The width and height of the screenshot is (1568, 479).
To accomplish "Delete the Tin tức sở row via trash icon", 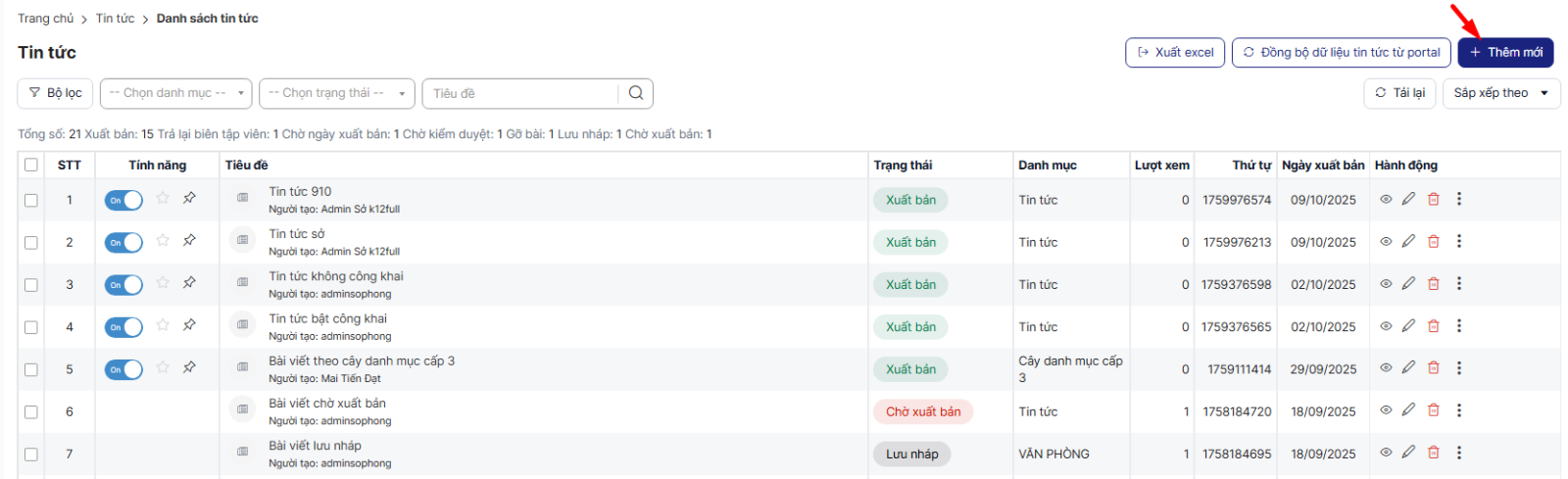I will [1433, 241].
